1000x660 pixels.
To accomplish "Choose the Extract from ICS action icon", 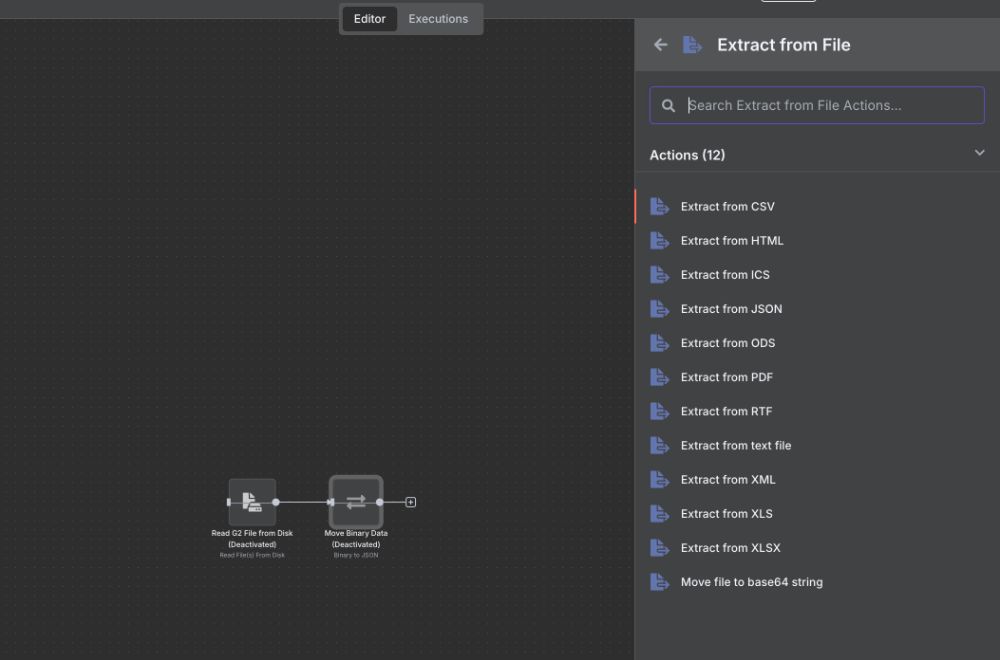I will pos(659,274).
